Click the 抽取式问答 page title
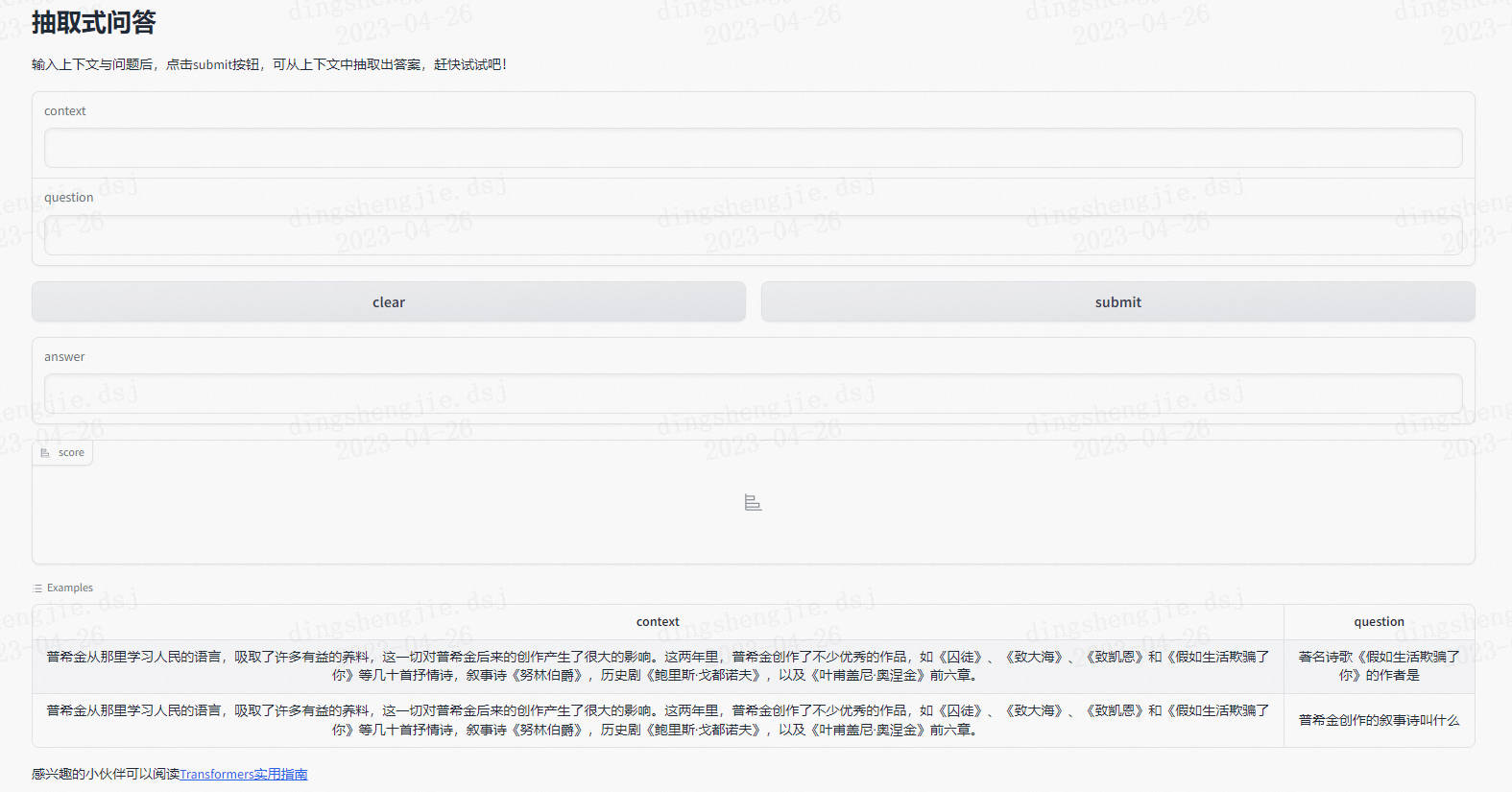Screen dimensions: 1512x792 93,22
